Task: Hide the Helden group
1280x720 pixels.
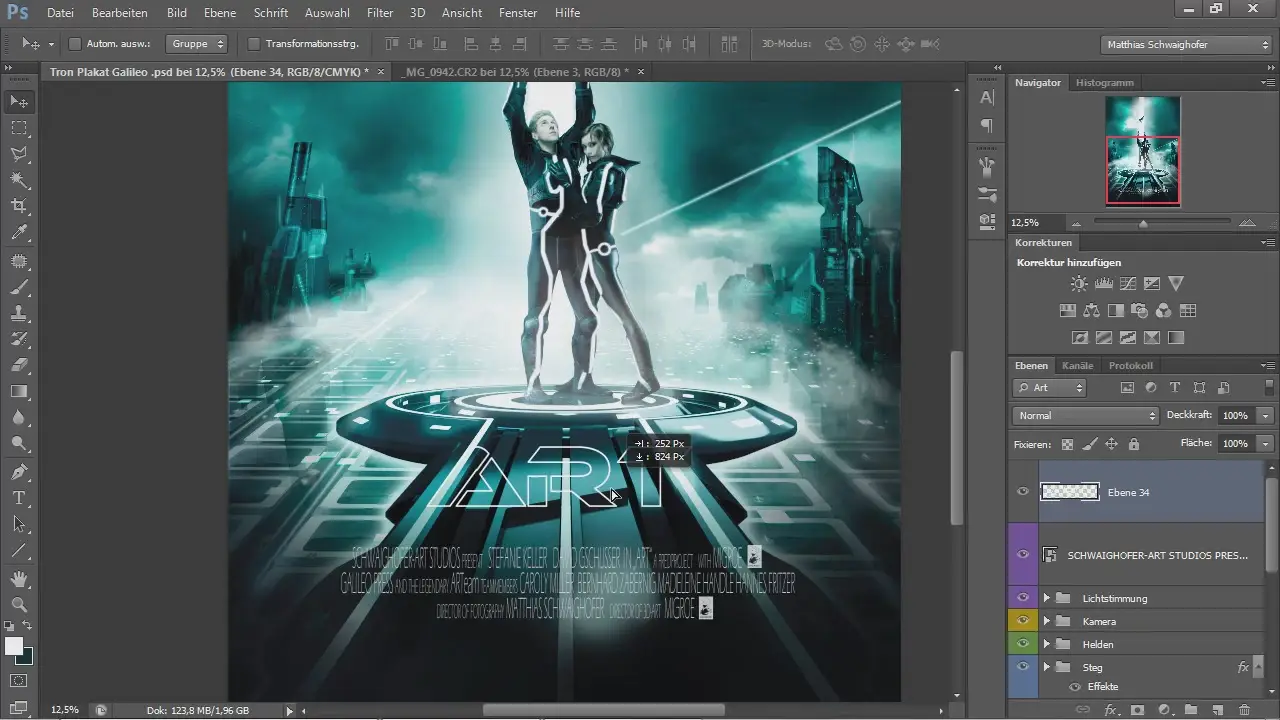Action: pyautogui.click(x=1022, y=644)
